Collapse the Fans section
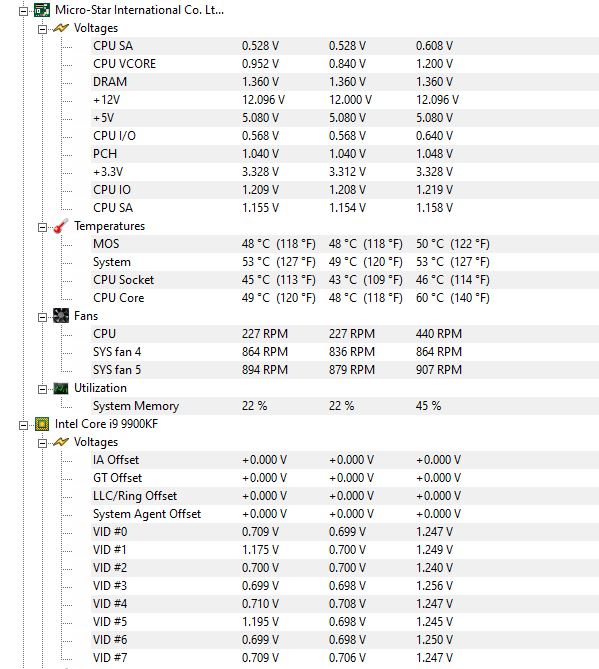 [x=42, y=317]
